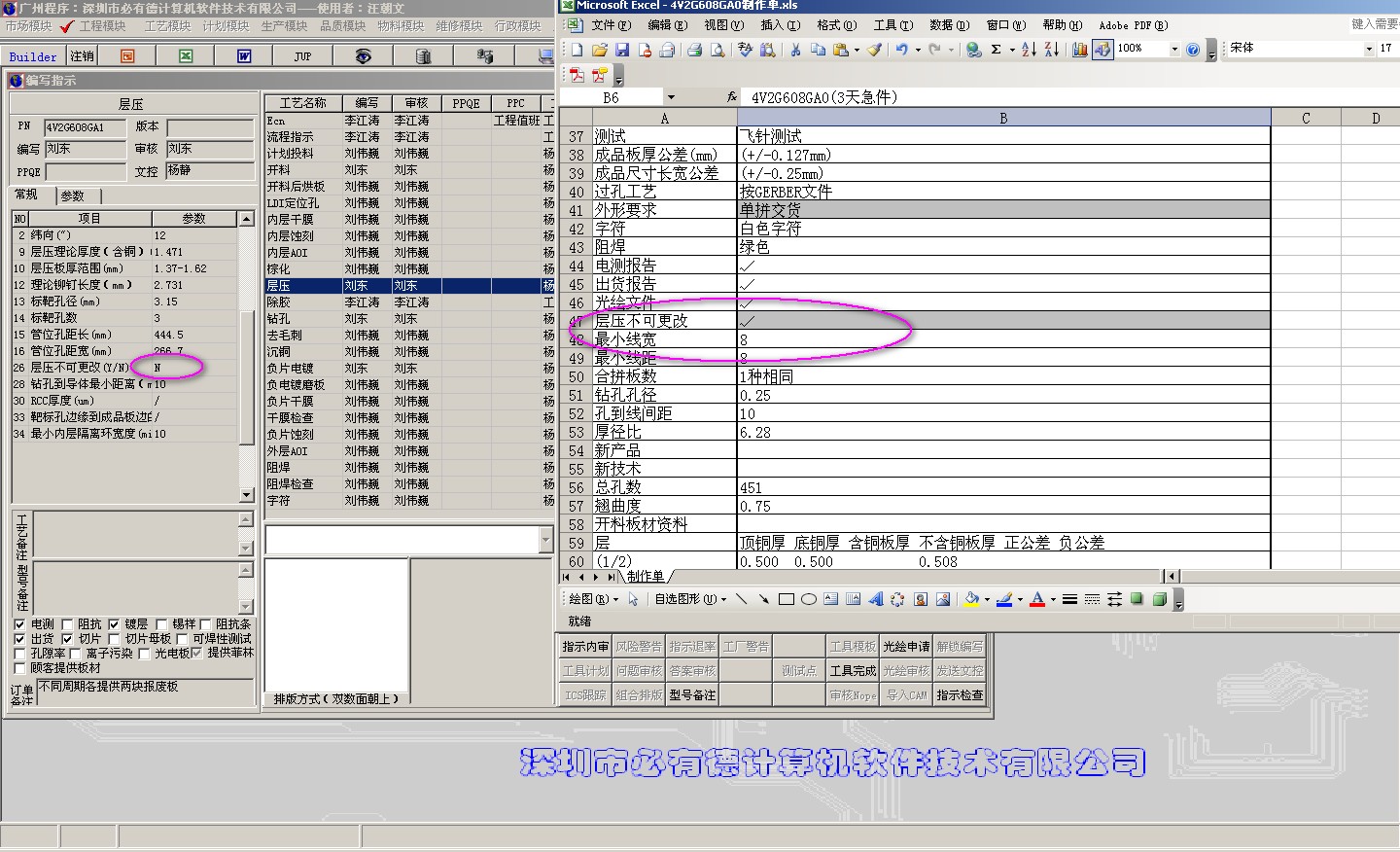Open the Excel 插入 menu
This screenshot has height=852, width=1400.
pos(780,25)
